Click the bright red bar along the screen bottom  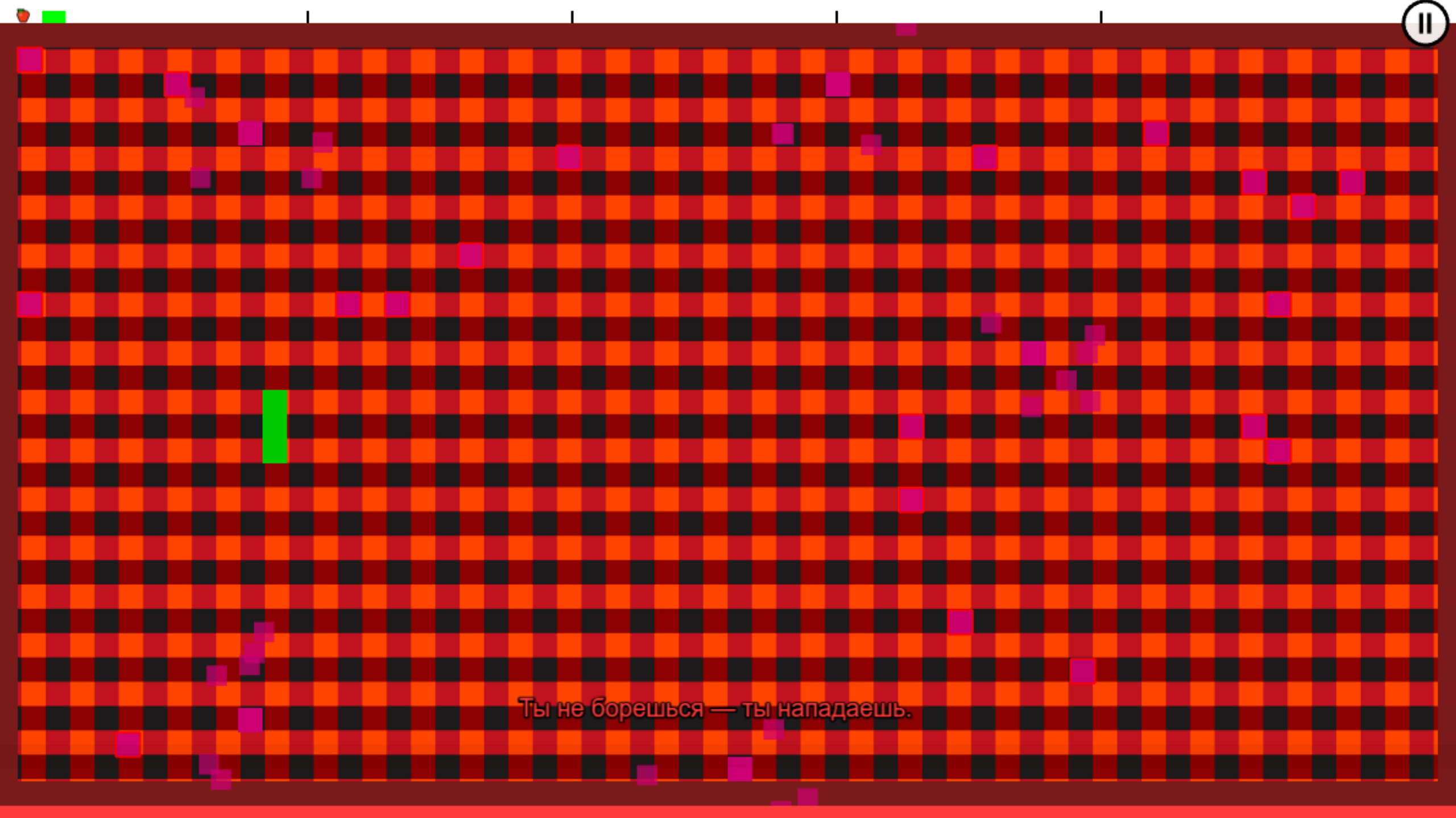click(x=728, y=812)
